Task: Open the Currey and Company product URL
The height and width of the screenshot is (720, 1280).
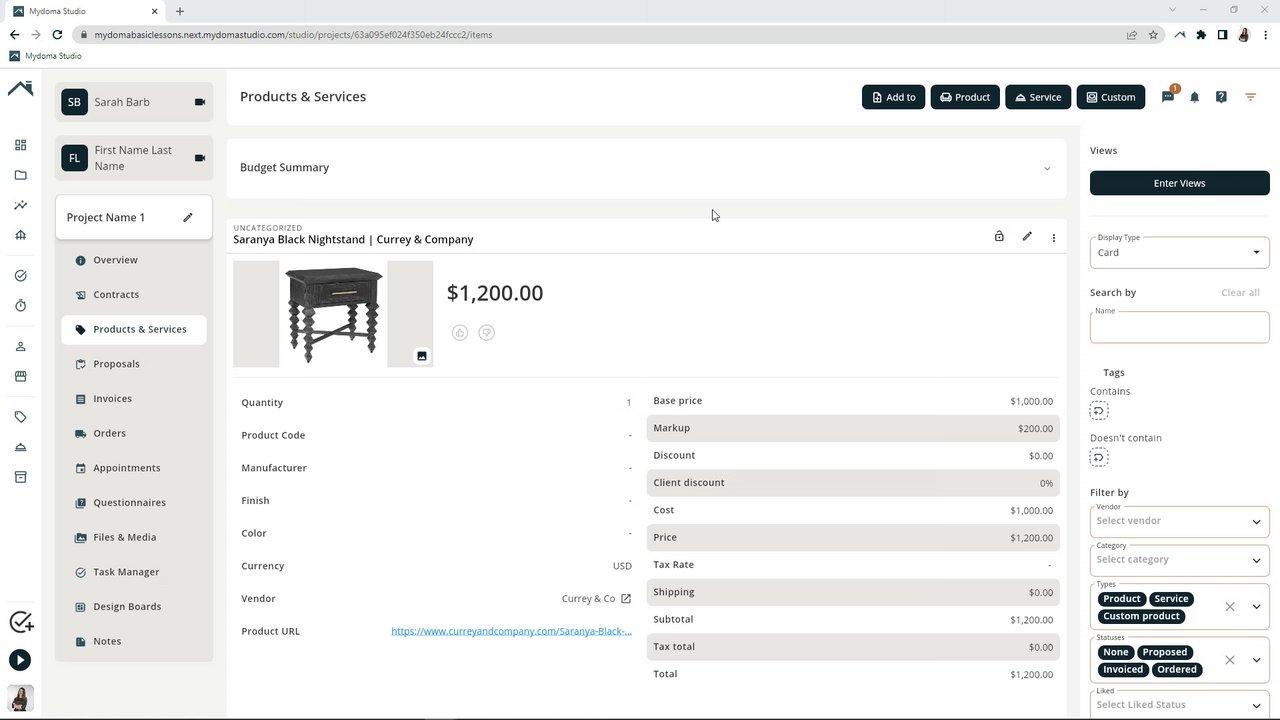Action: pyautogui.click(x=511, y=631)
